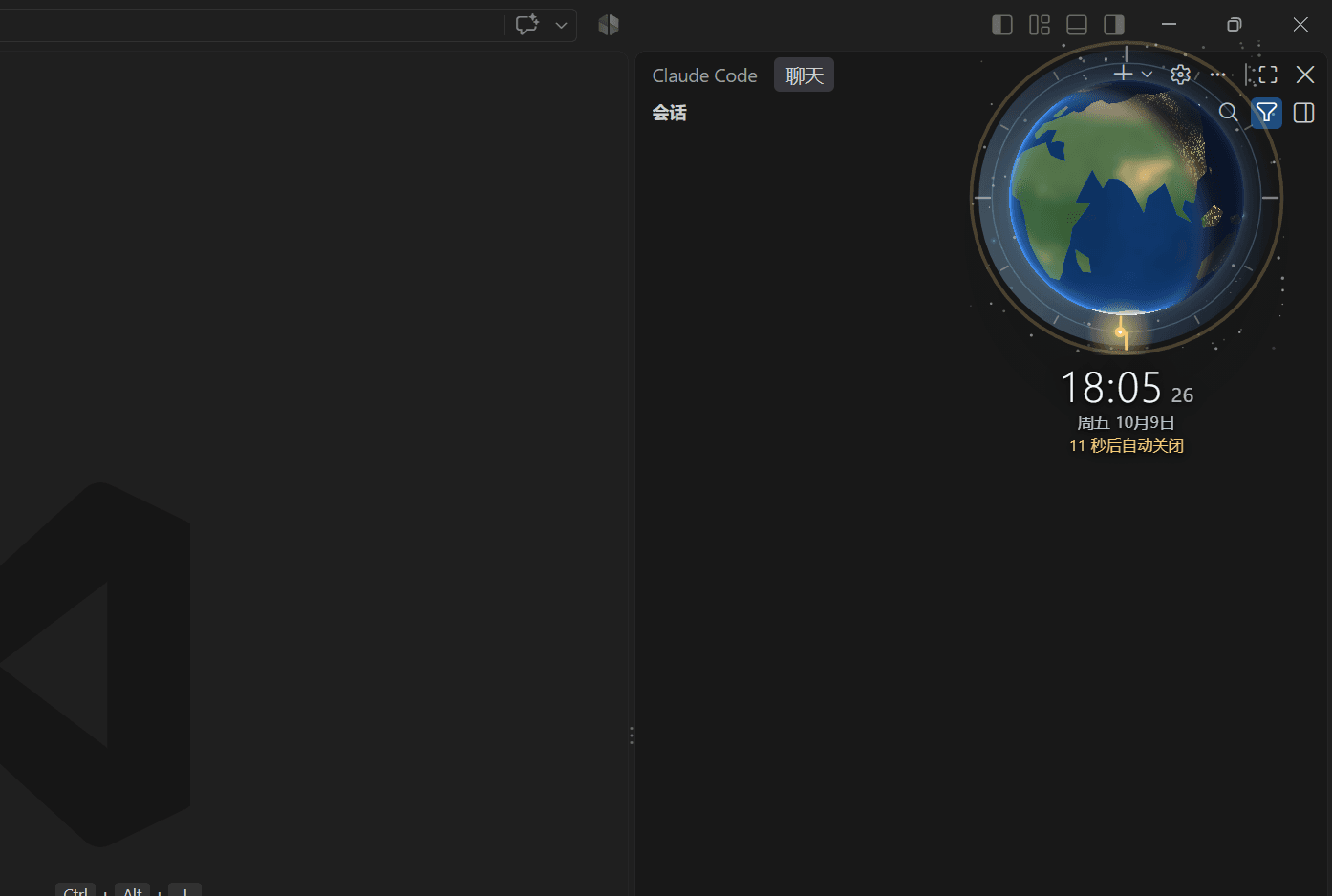Toggle the primary side bar layout icon

coord(1002,25)
